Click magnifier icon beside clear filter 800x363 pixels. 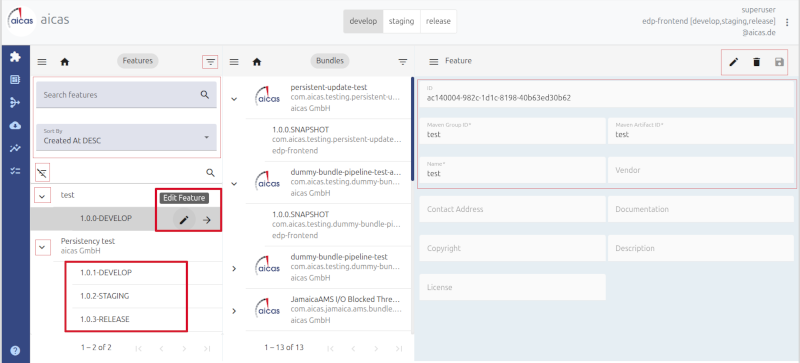coord(210,173)
